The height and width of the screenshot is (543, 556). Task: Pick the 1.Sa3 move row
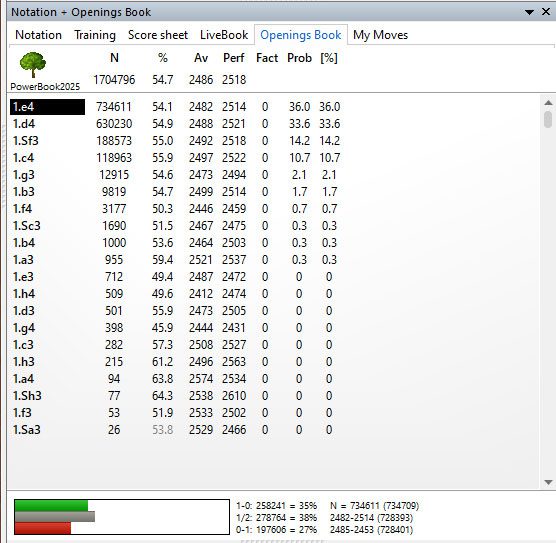point(177,430)
